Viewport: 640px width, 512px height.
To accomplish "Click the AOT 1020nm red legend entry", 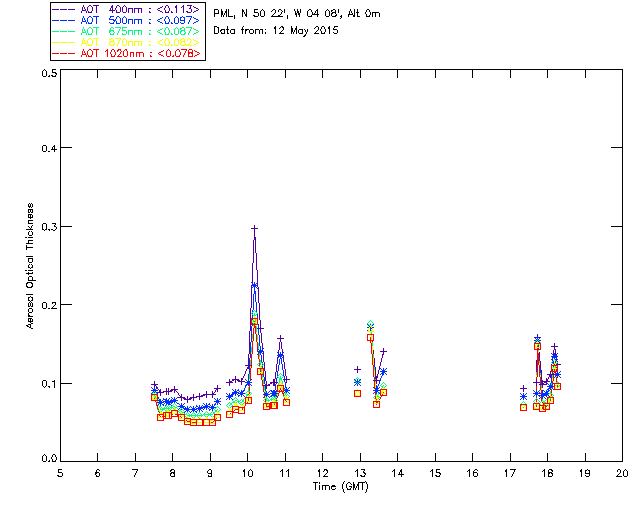I will 127,53.
